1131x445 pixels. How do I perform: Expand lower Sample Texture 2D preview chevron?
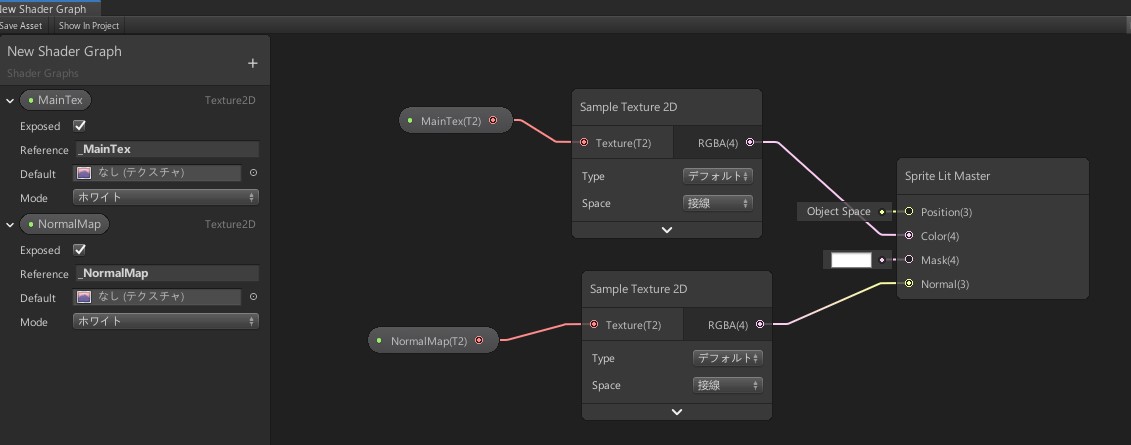point(677,412)
